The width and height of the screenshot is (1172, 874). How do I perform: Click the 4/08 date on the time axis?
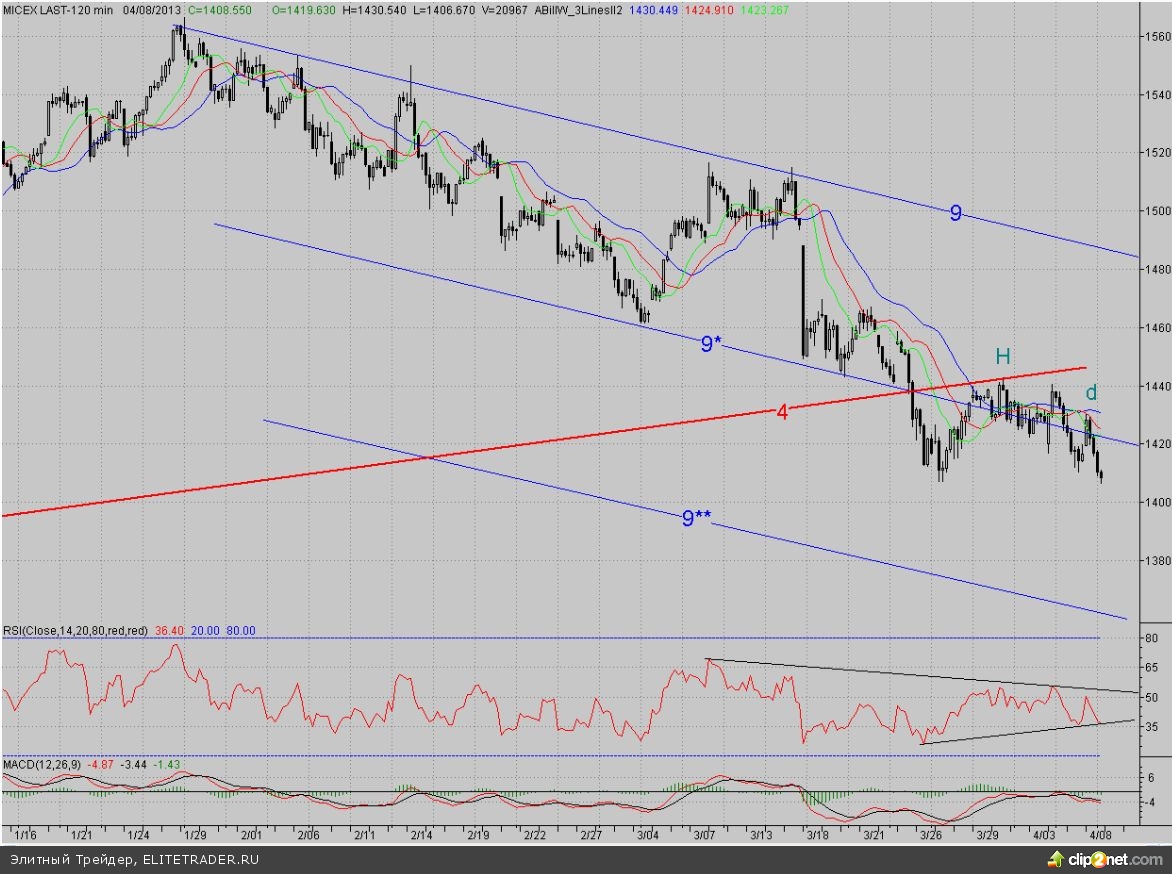pyautogui.click(x=1100, y=833)
